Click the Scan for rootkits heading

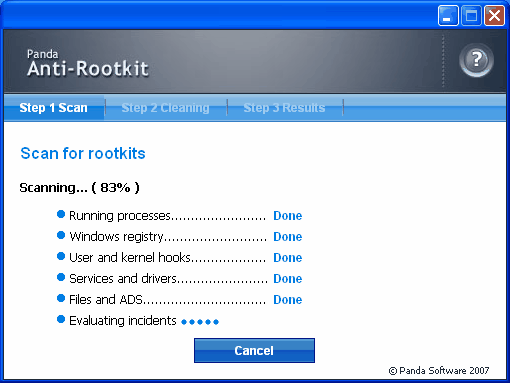click(x=83, y=153)
